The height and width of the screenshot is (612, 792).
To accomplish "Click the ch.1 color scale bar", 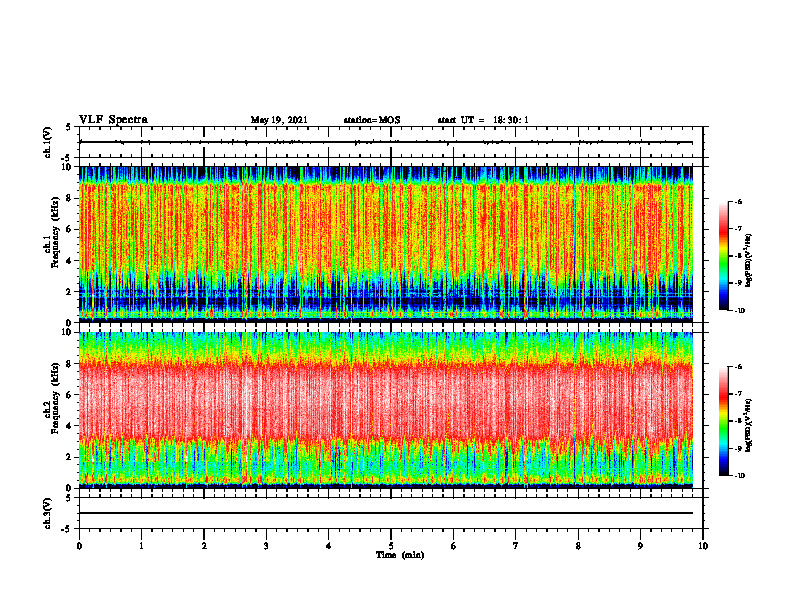I will click(x=723, y=256).
